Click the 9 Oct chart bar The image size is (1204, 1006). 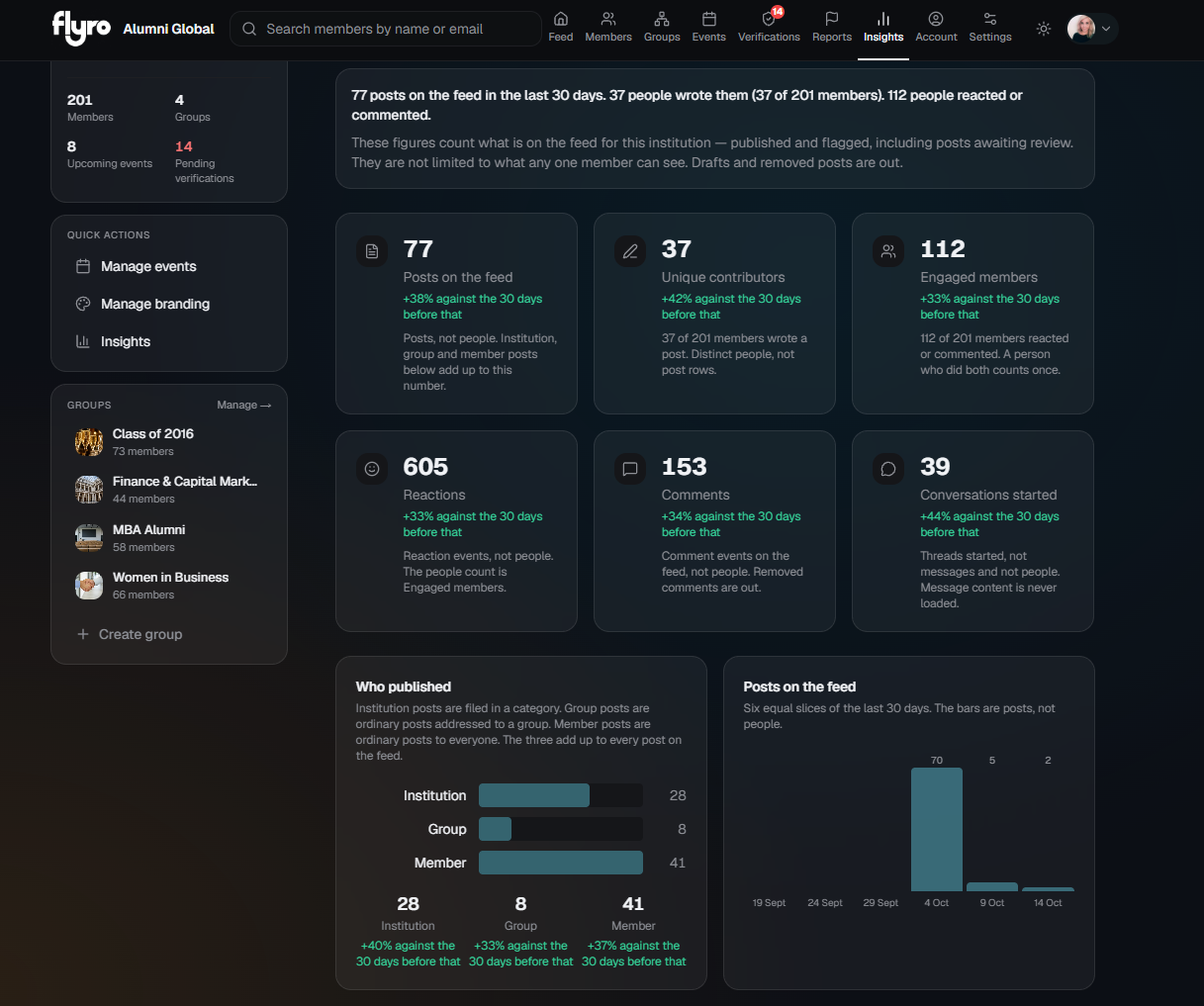point(992,886)
